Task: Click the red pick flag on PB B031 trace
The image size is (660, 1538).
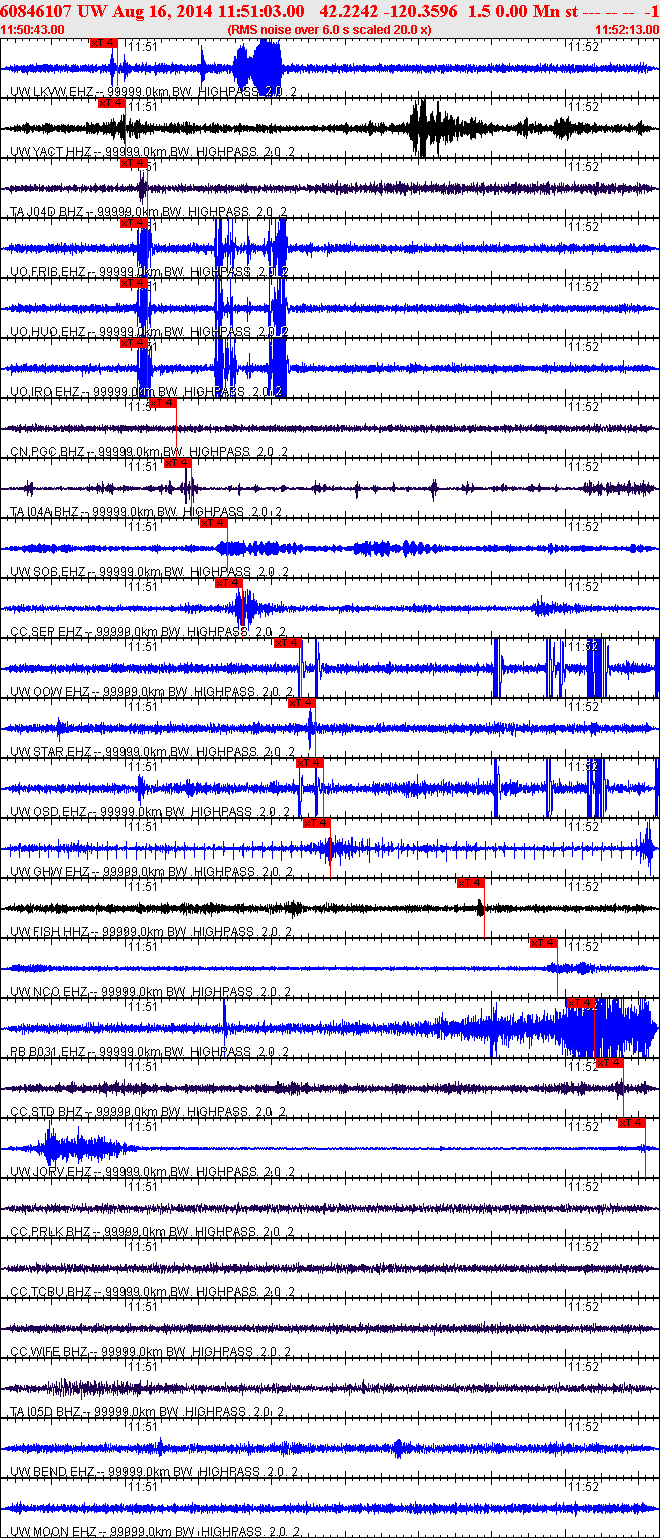Action: click(x=582, y=1003)
